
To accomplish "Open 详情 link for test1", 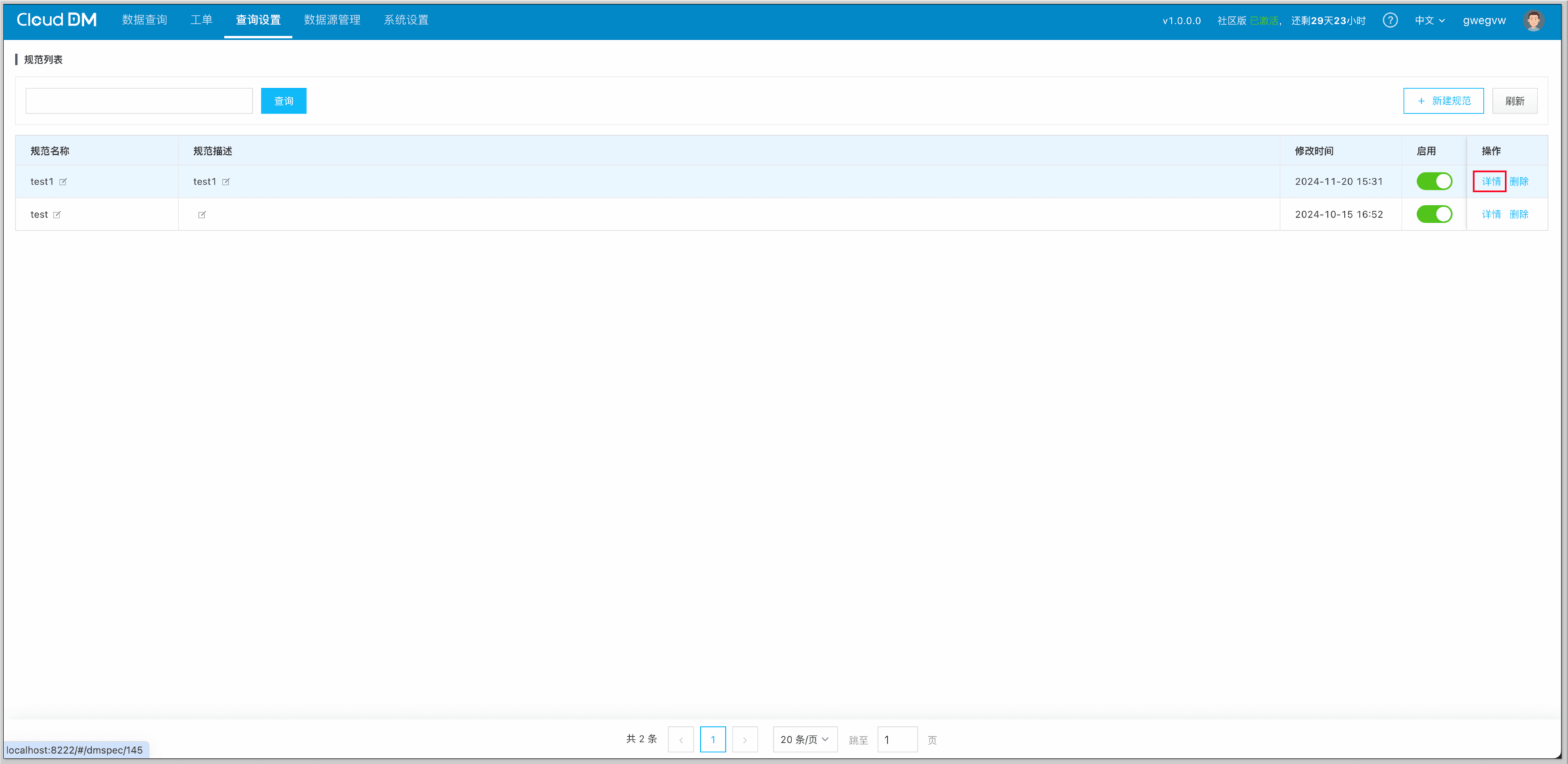I will pyautogui.click(x=1491, y=181).
